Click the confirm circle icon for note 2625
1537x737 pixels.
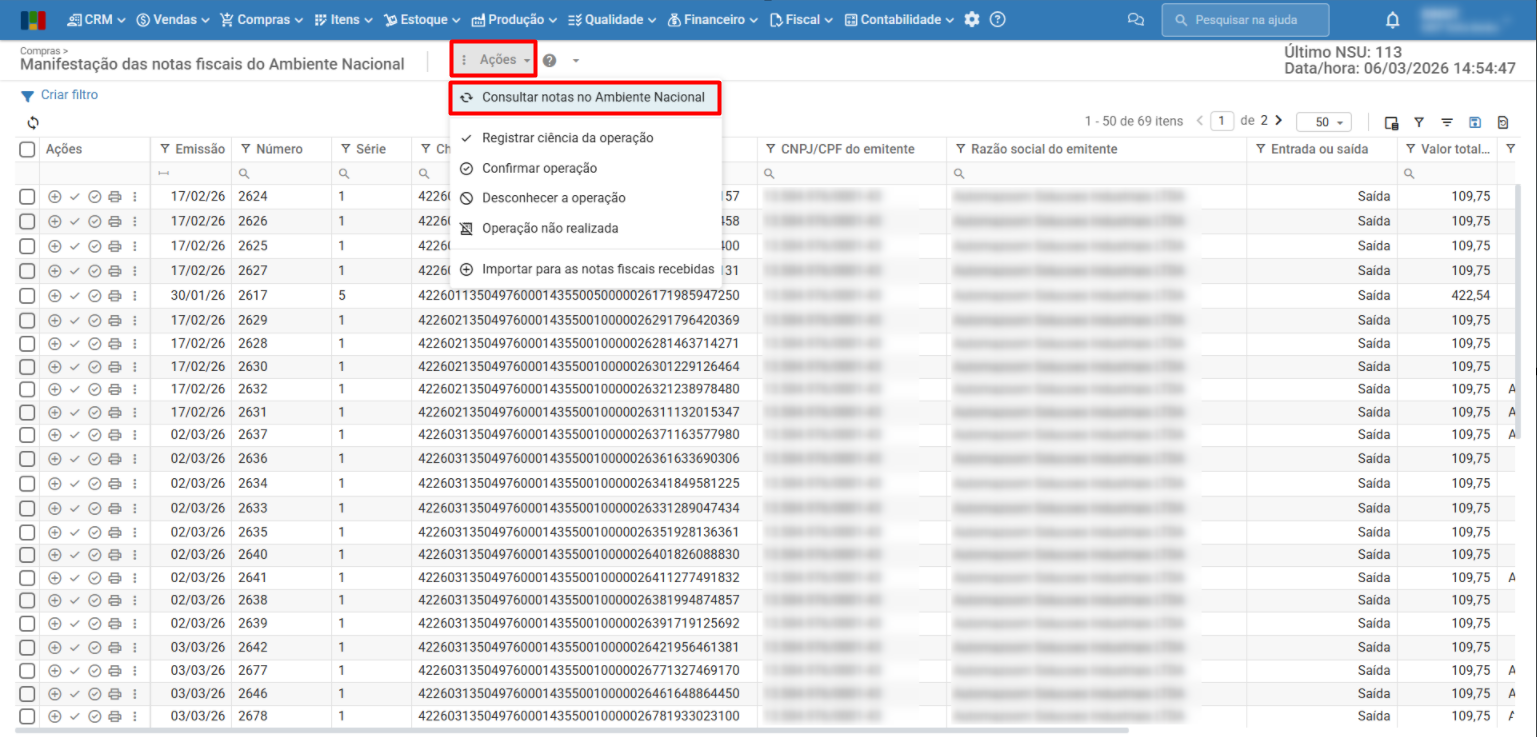(95, 246)
